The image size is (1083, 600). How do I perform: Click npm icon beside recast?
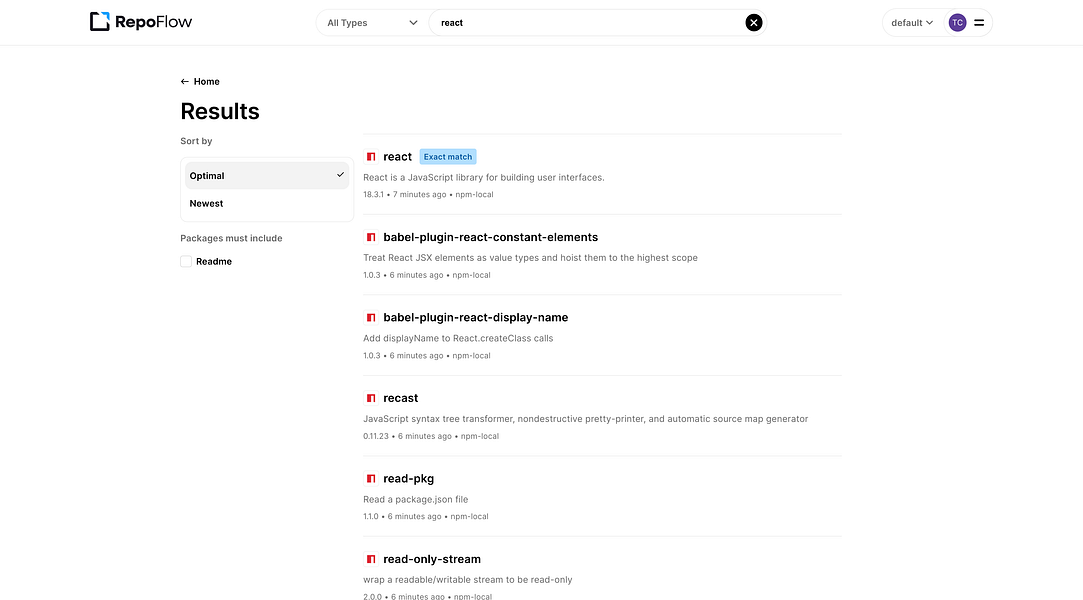point(371,398)
